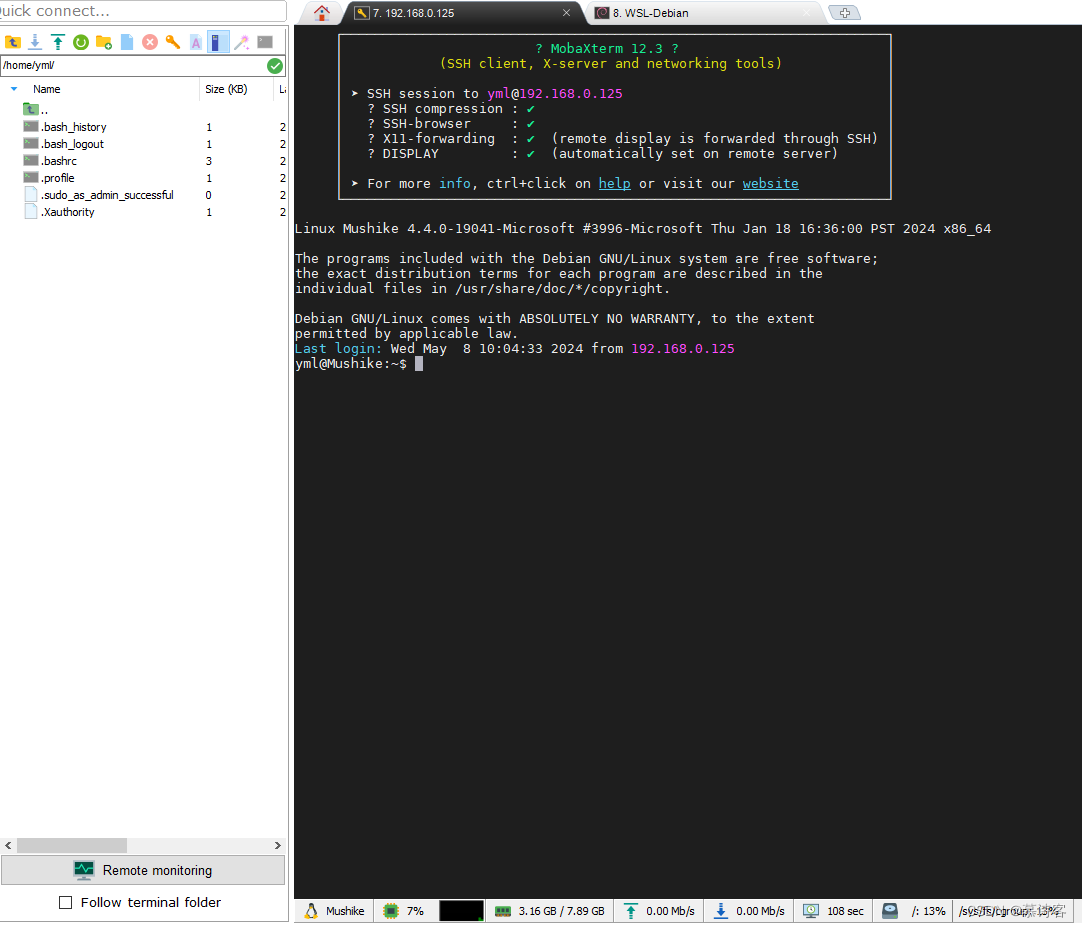Click the CPU chip icon showing 7%
Viewport: 1082px width, 927px height.
coord(391,911)
